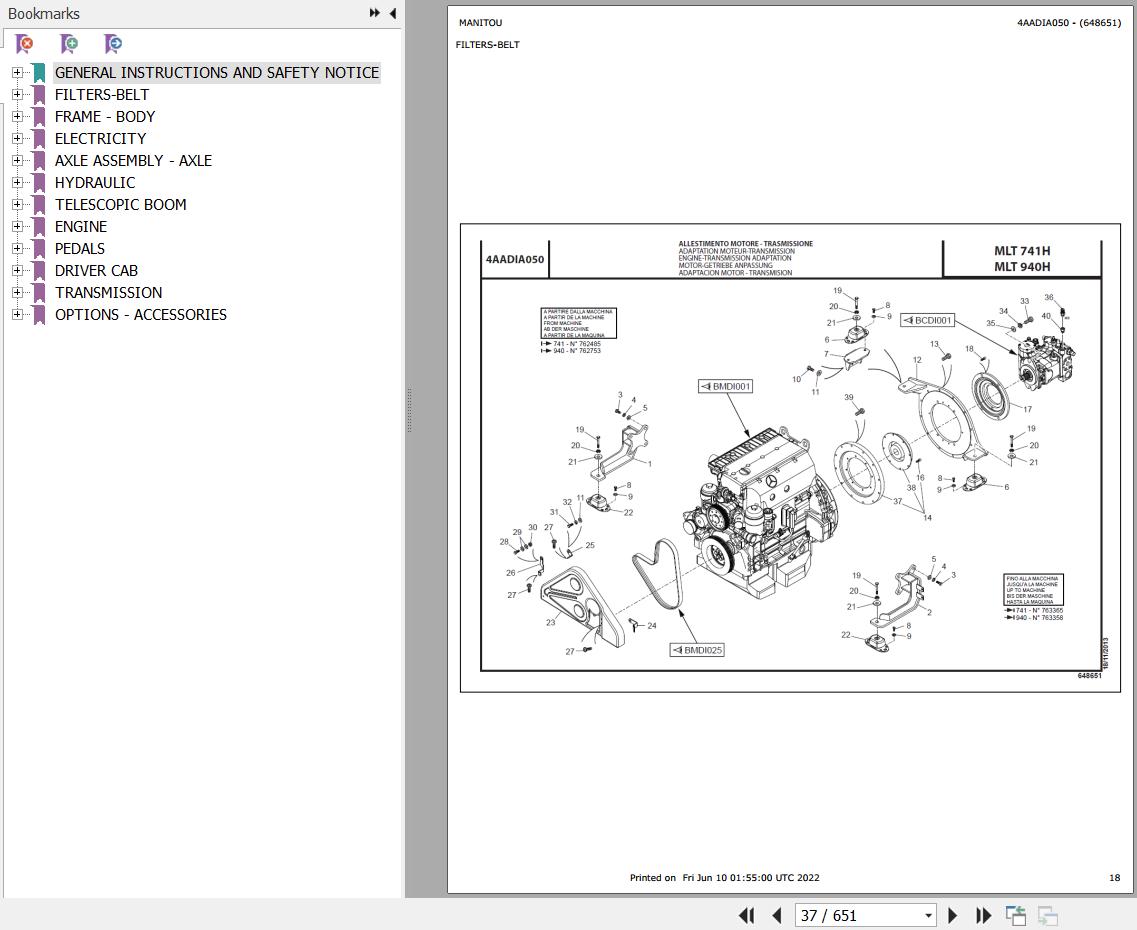Viewport: 1137px width, 930px height.
Task: Click the DRIVER CAB bookmark ribbon icon
Action: pos(38,270)
